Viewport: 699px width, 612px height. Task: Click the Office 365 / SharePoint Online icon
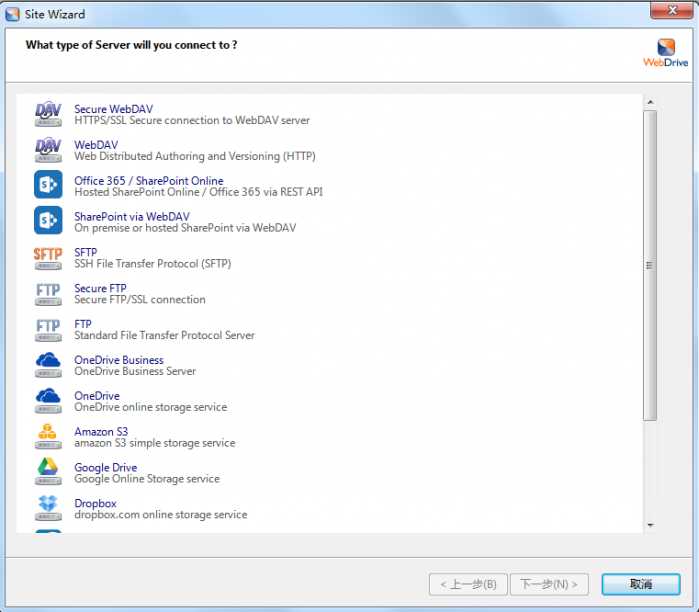[x=48, y=185]
